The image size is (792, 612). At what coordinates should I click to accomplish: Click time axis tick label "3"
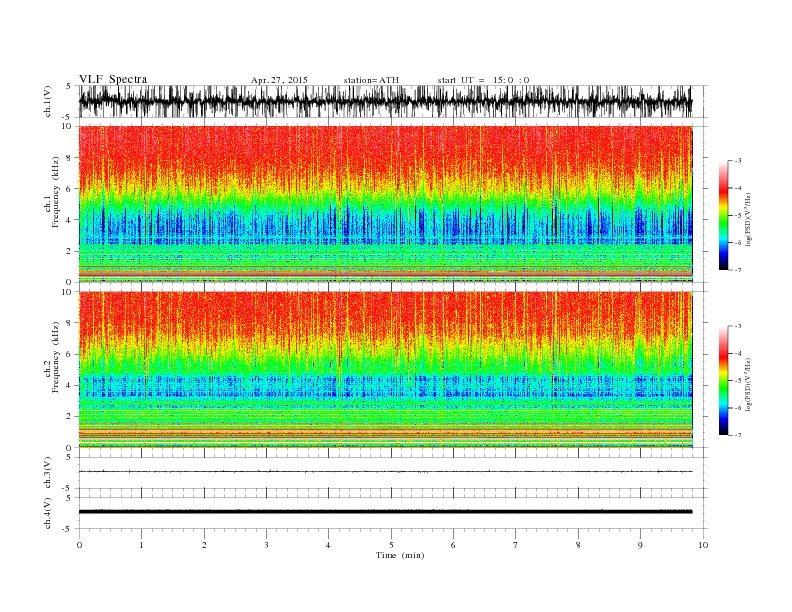click(x=266, y=545)
